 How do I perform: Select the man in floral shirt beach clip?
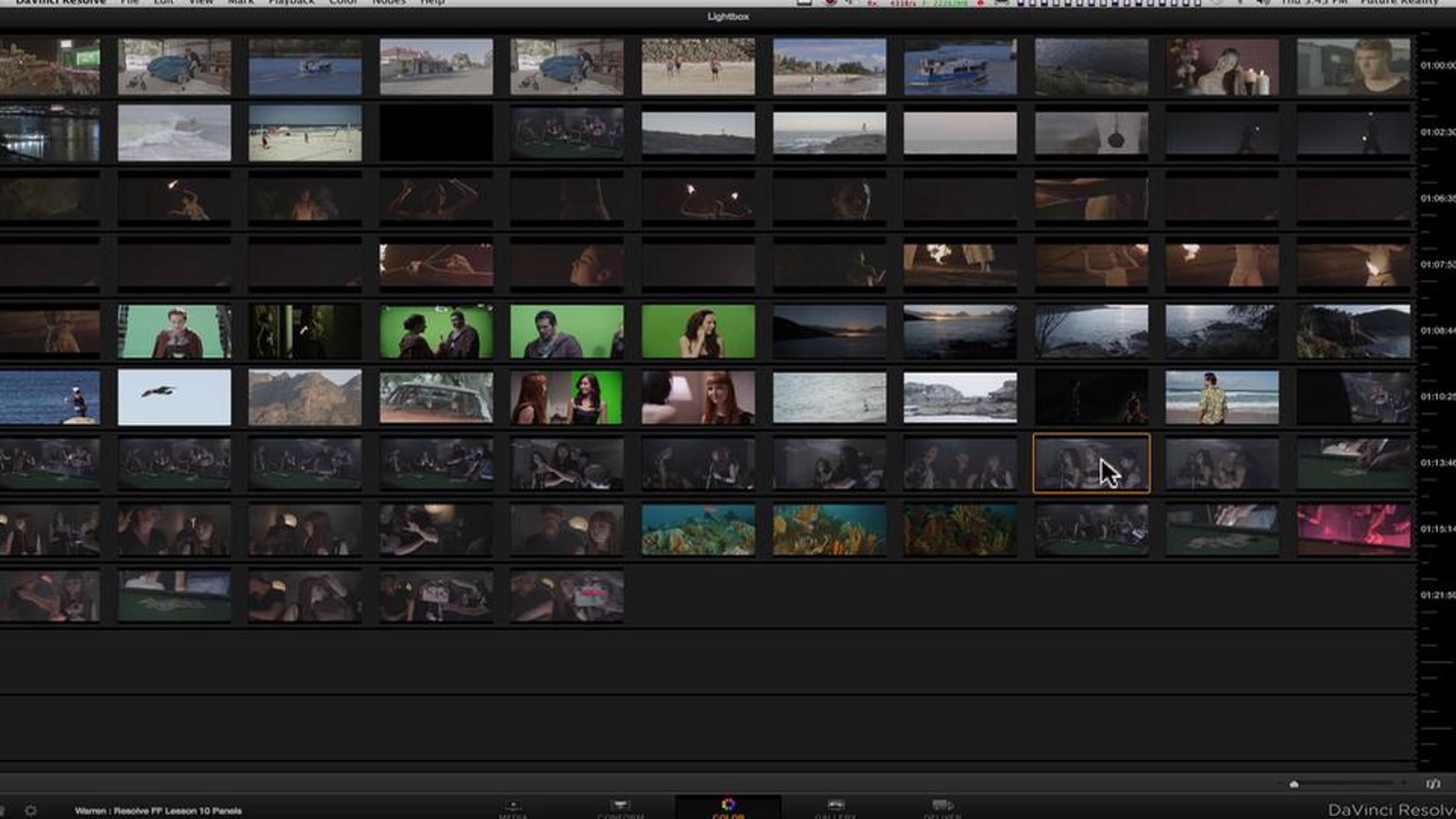(1222, 397)
